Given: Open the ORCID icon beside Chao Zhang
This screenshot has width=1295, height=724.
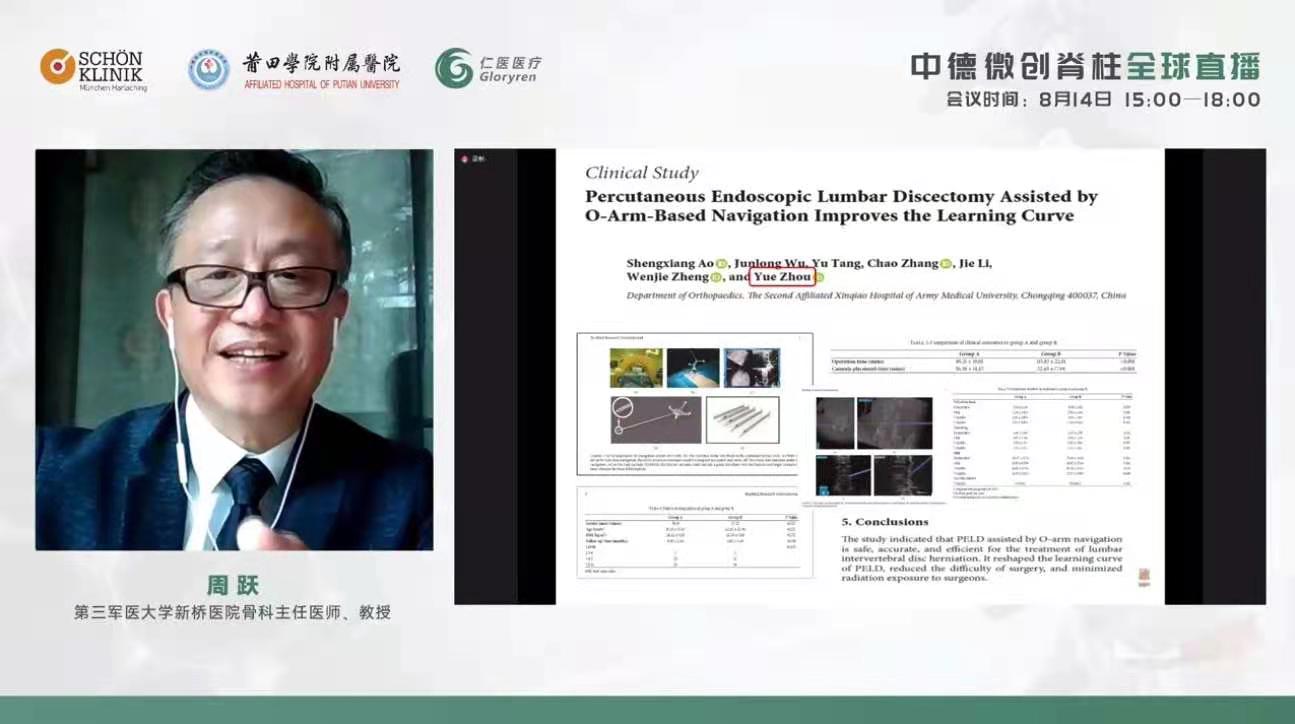Looking at the screenshot, I should (946, 263).
